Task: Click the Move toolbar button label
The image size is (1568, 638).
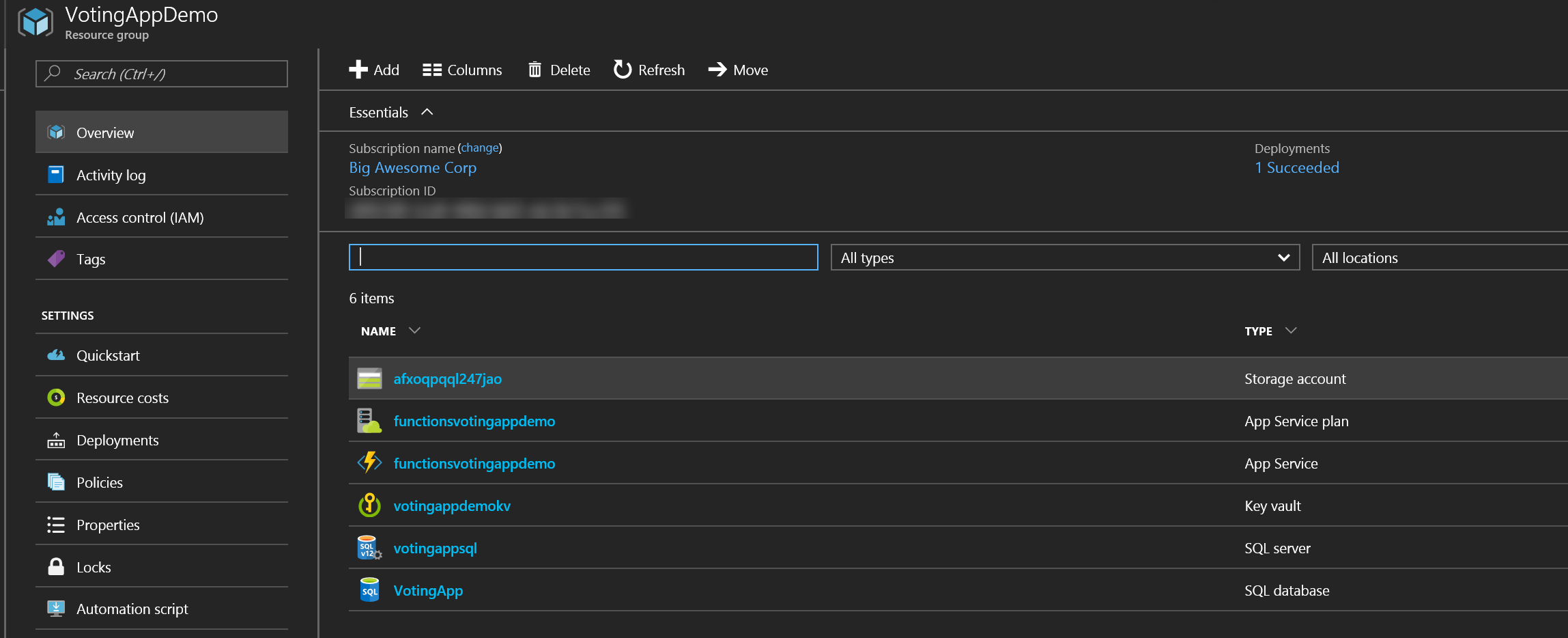Action: (750, 70)
